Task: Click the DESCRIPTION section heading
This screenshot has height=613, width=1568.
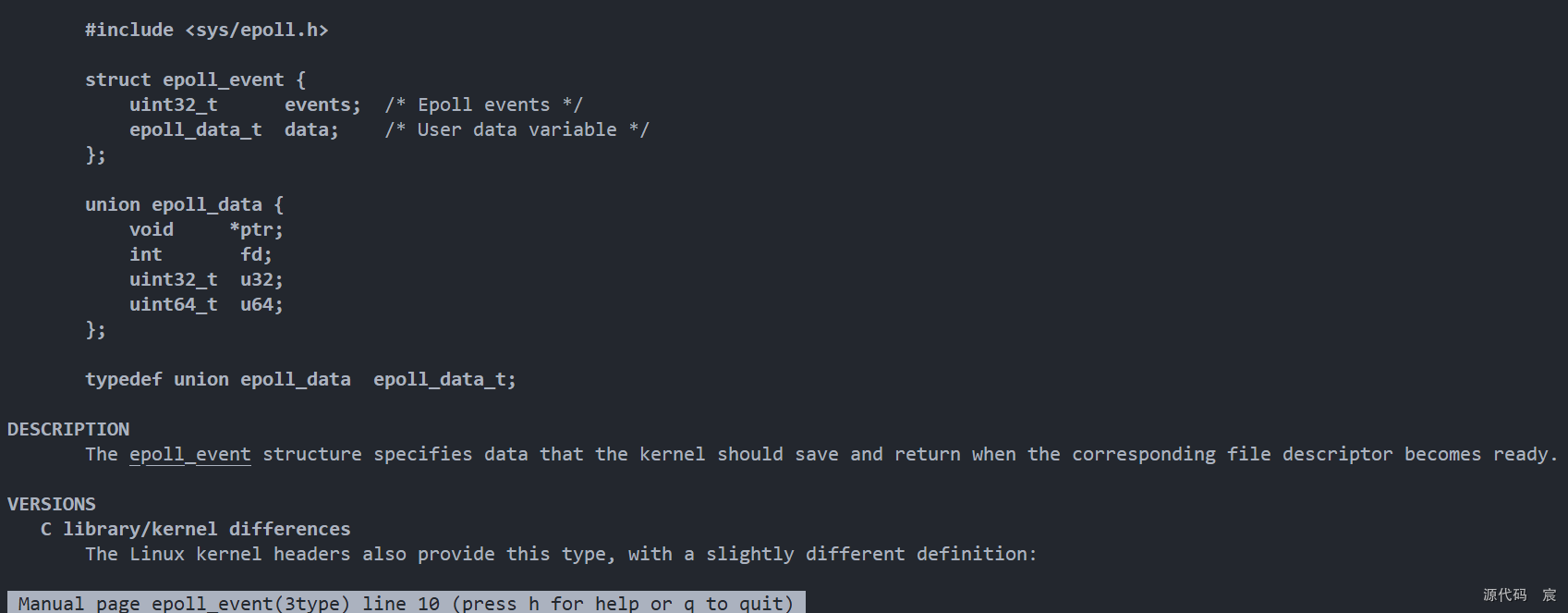Action: (x=68, y=429)
